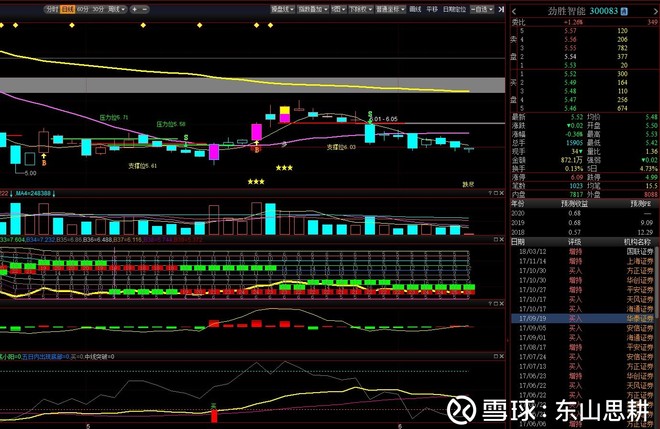Select rating row dated 17/09/05
This screenshot has width=660, height=429.
click(585, 328)
